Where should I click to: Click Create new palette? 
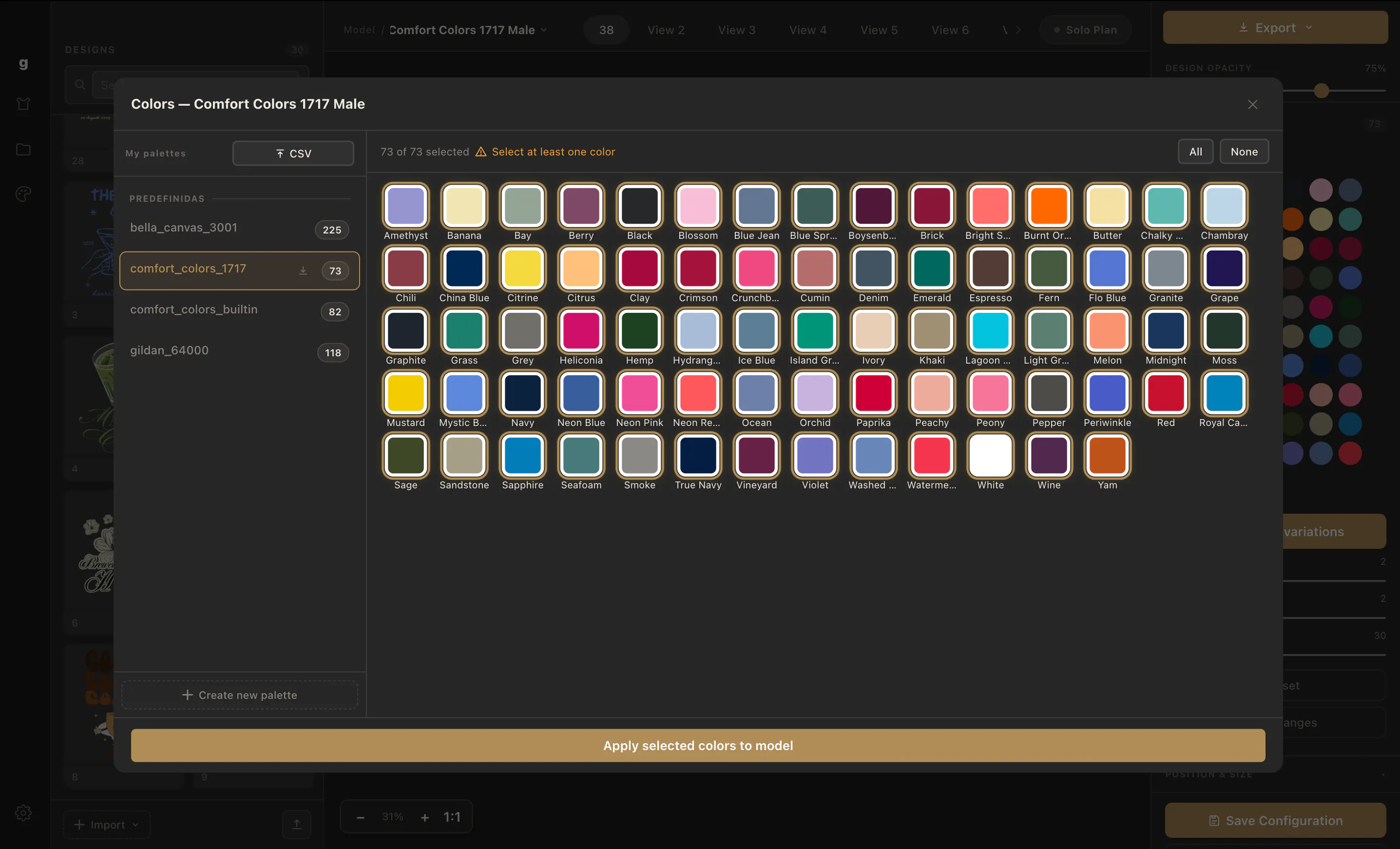click(239, 695)
